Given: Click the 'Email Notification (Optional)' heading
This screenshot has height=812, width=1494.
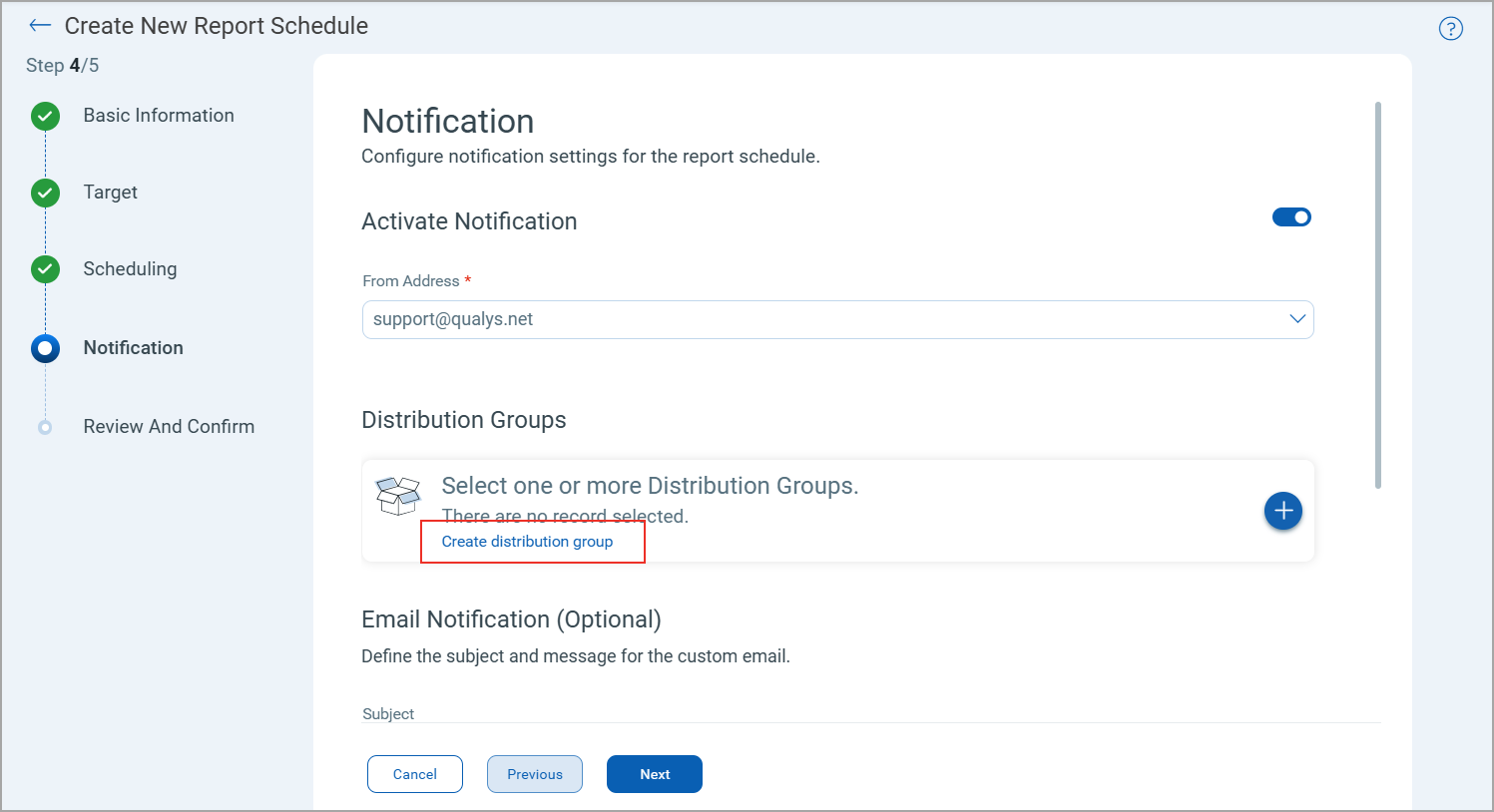Looking at the screenshot, I should click(511, 619).
